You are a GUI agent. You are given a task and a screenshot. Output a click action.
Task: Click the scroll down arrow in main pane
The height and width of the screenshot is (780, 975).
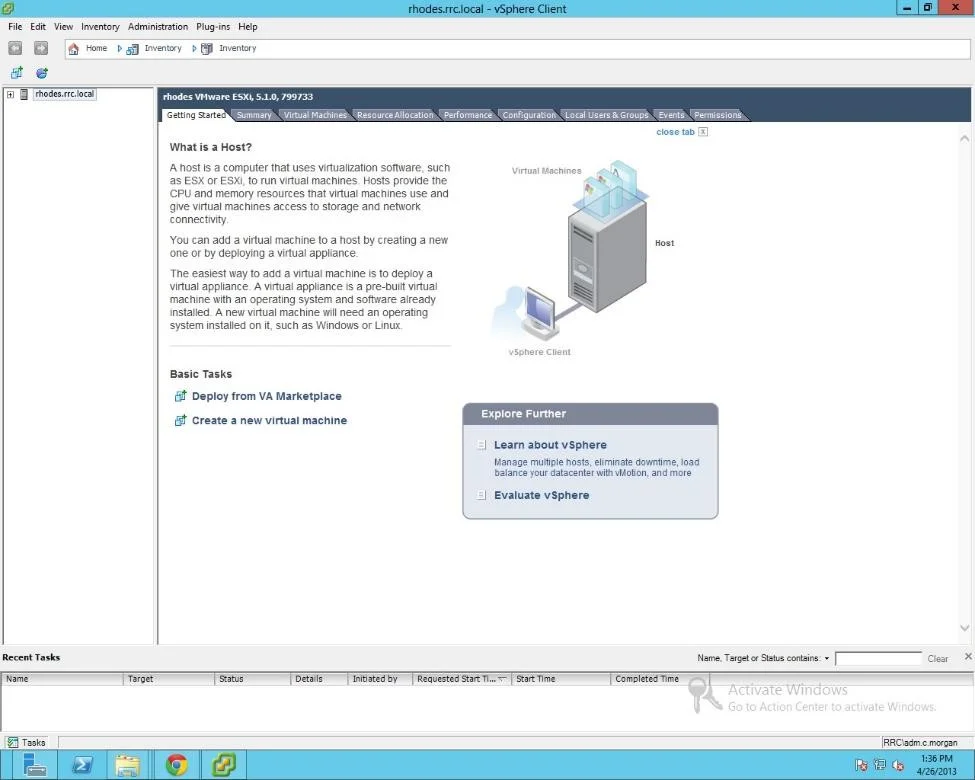click(x=964, y=628)
